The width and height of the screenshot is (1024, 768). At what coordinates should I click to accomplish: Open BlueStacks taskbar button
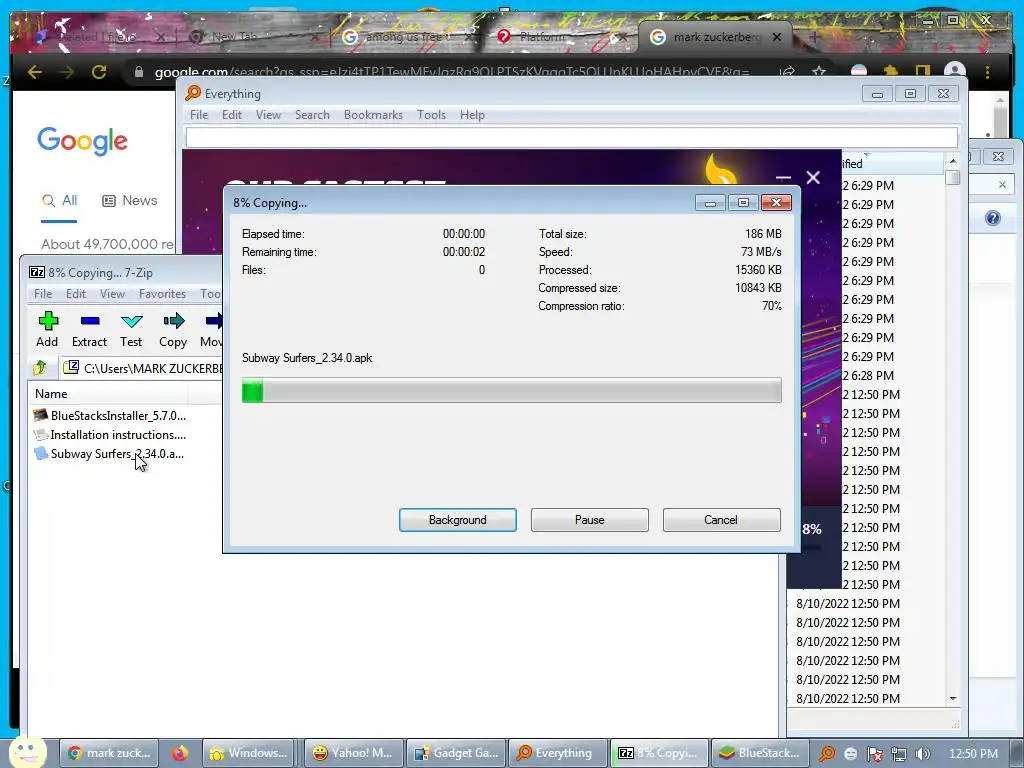tap(761, 753)
